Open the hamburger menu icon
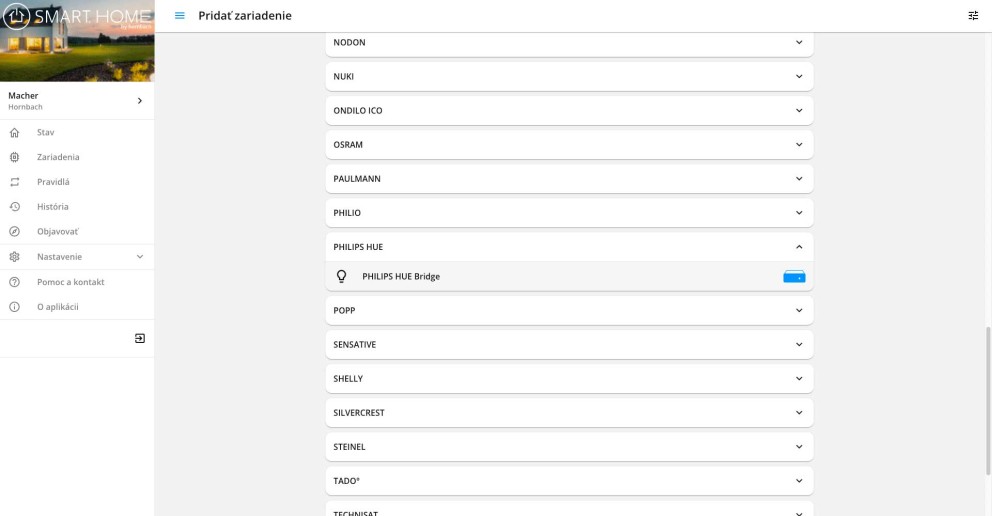Screen dimensions: 992x516 [x=180, y=16]
